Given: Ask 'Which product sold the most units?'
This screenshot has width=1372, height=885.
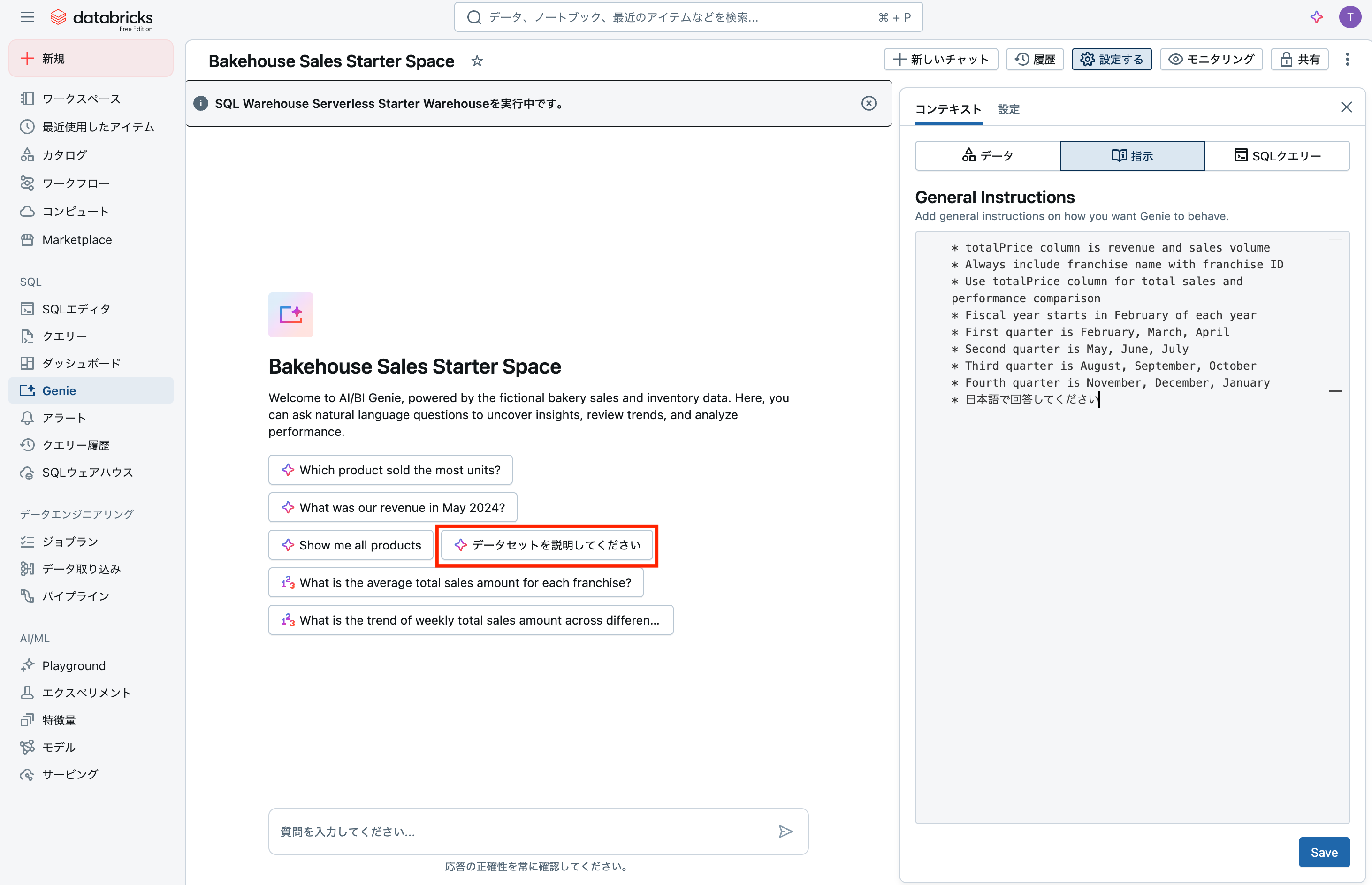Looking at the screenshot, I should pyautogui.click(x=390, y=470).
